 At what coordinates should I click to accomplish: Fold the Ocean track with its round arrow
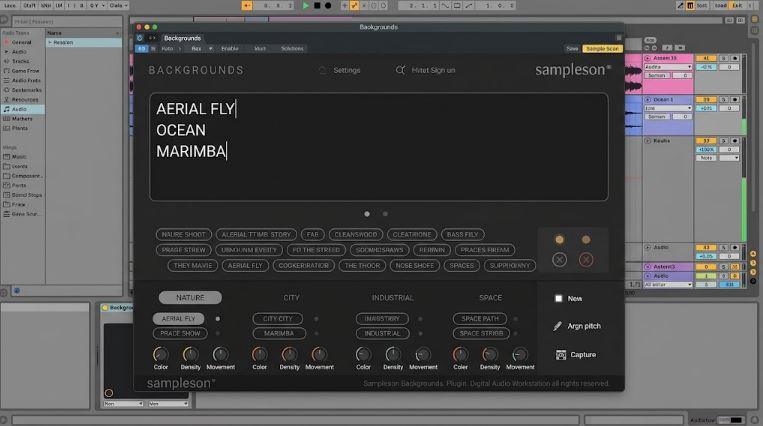[648, 100]
